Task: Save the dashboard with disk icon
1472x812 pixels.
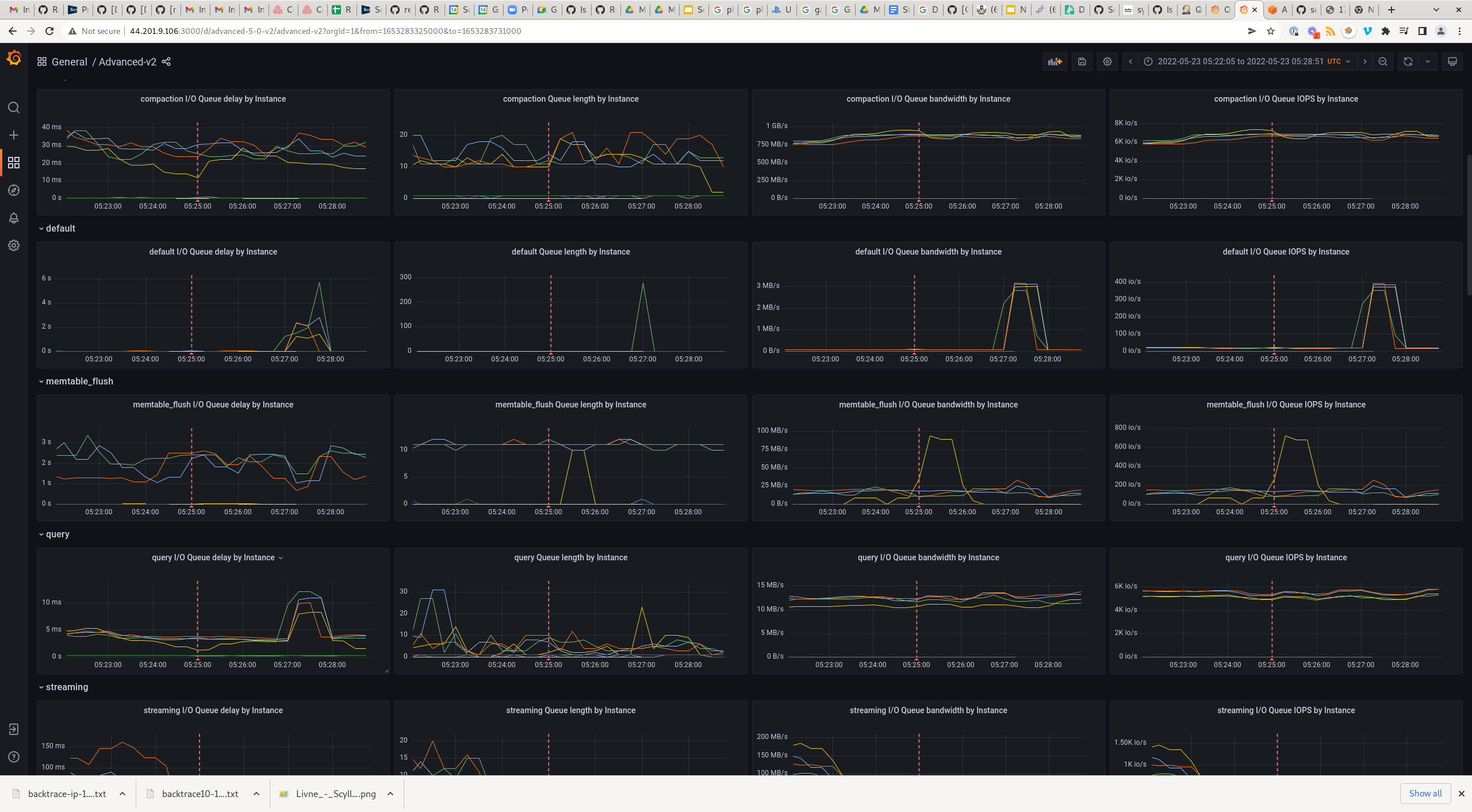Action: tap(1082, 61)
